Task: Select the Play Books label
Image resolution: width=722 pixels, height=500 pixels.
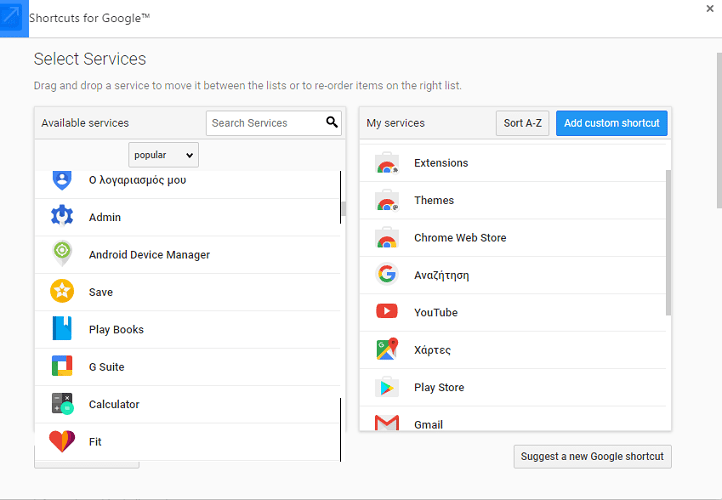Action: click(116, 330)
